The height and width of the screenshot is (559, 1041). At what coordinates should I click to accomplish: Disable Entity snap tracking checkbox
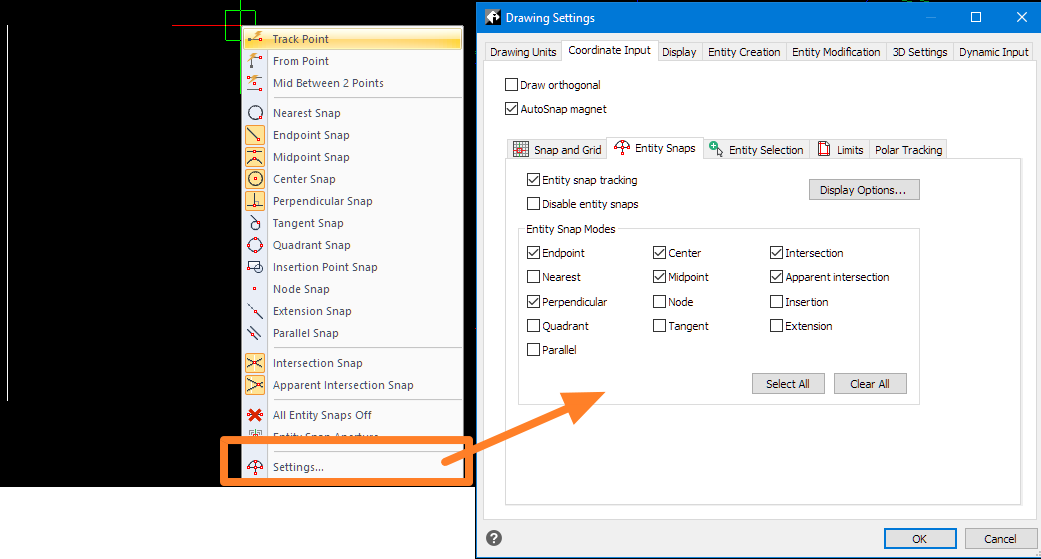(533, 179)
